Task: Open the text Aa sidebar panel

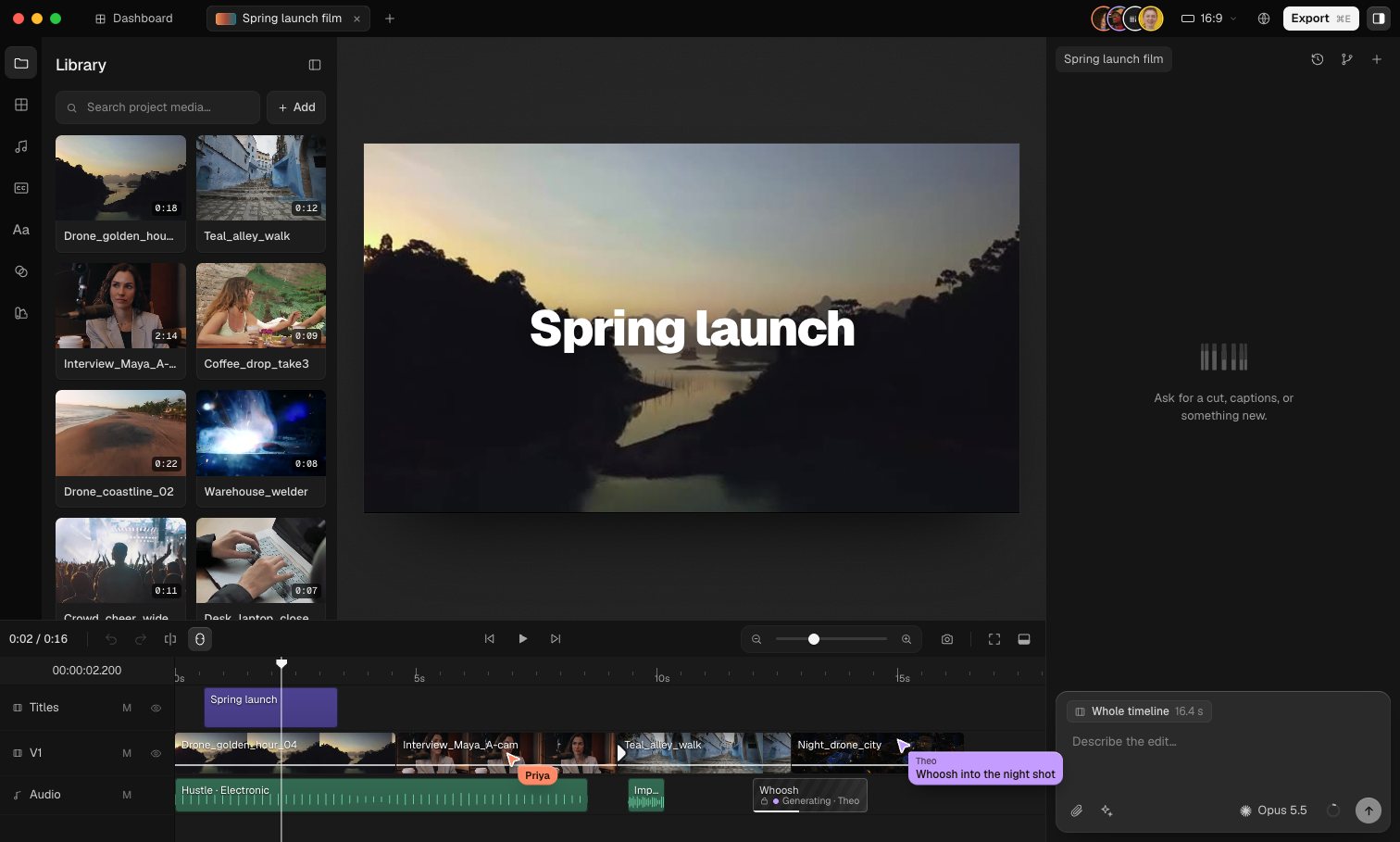Action: click(20, 230)
